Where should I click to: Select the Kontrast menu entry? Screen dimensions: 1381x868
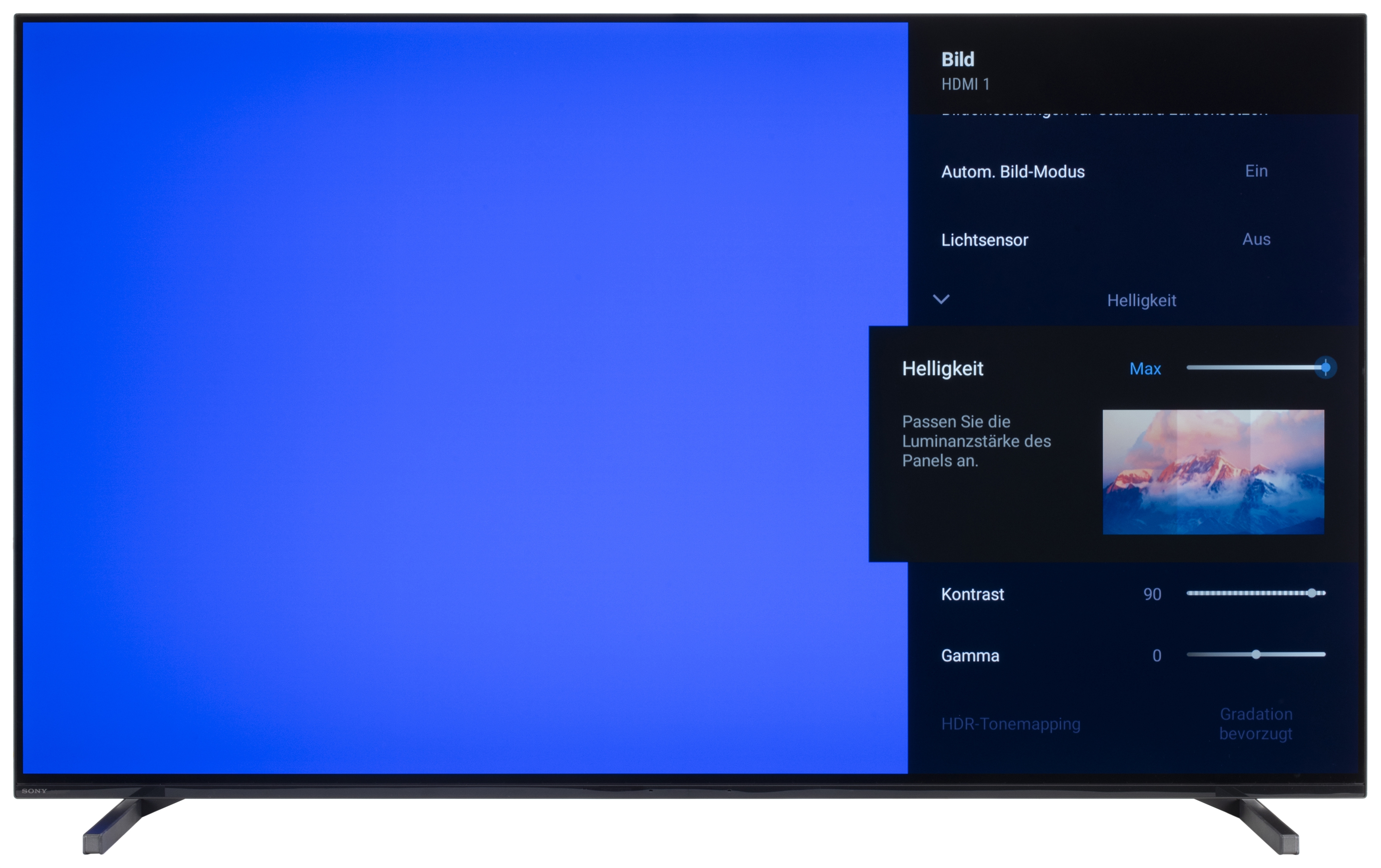(972, 594)
